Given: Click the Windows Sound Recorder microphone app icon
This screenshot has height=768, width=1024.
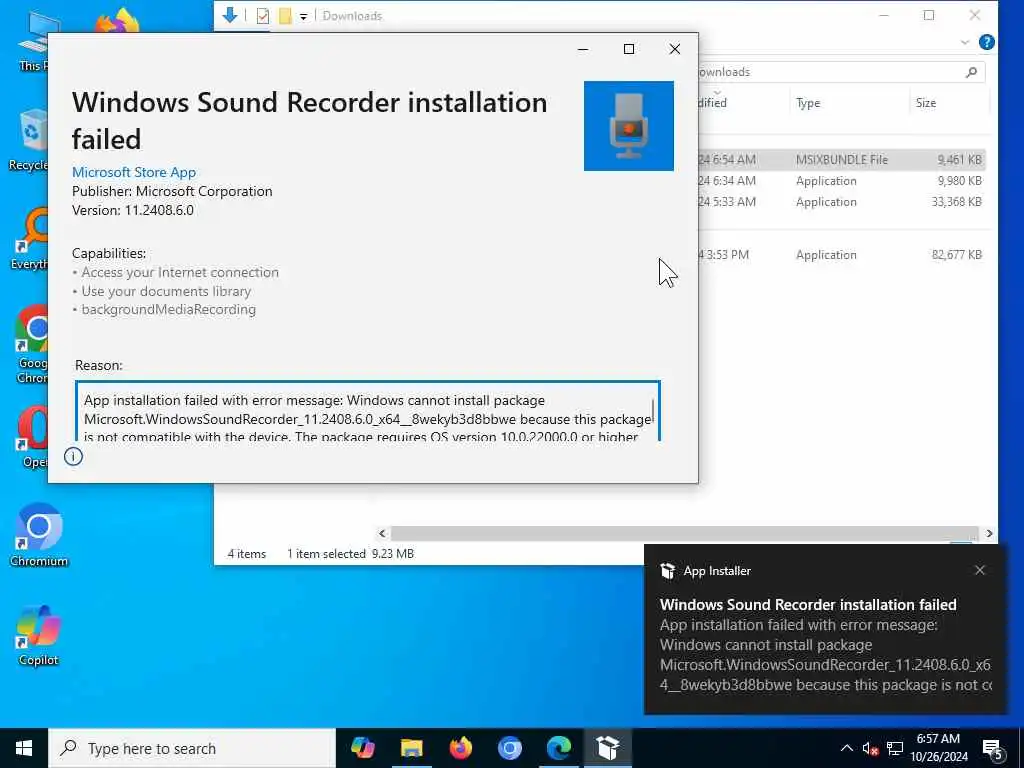Looking at the screenshot, I should [628, 126].
